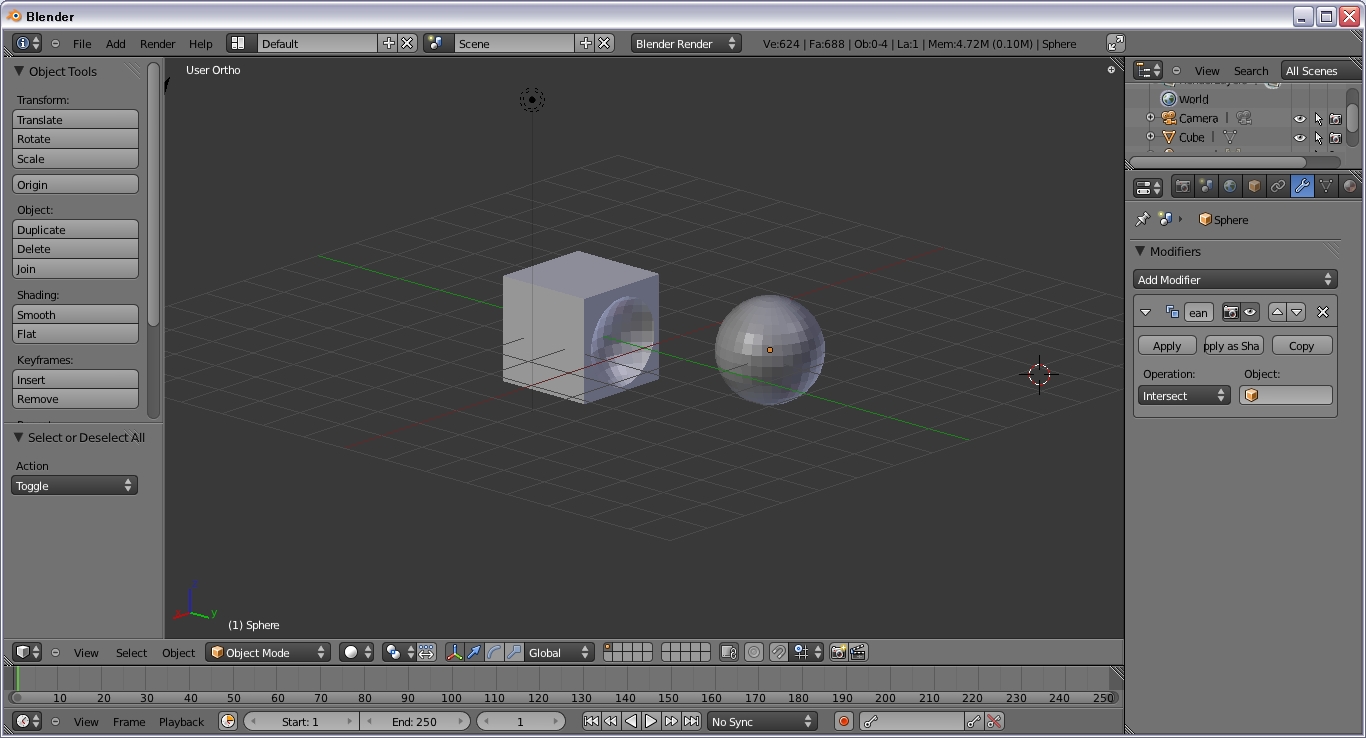
Task: Click the Object menu in the viewport header
Action: pos(178,652)
